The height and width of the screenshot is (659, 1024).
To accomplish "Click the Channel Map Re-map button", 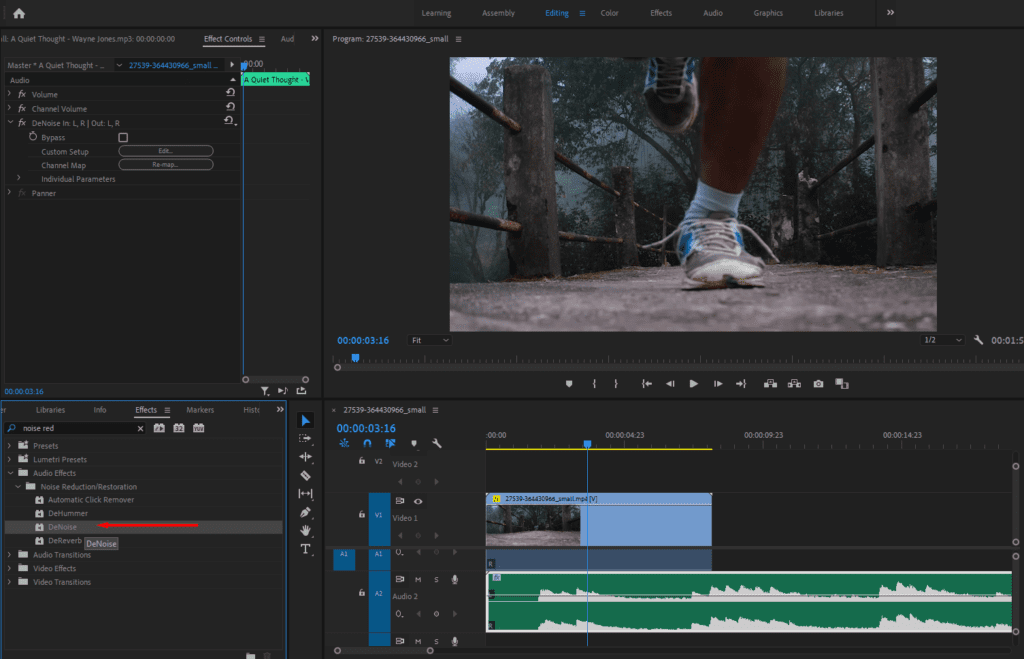I will (166, 165).
